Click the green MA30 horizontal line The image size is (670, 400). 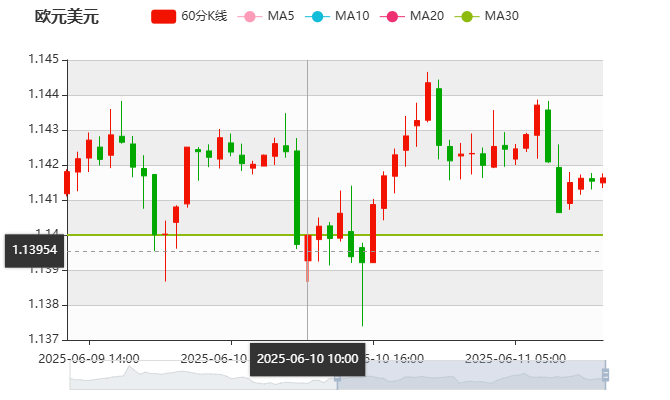click(335, 235)
